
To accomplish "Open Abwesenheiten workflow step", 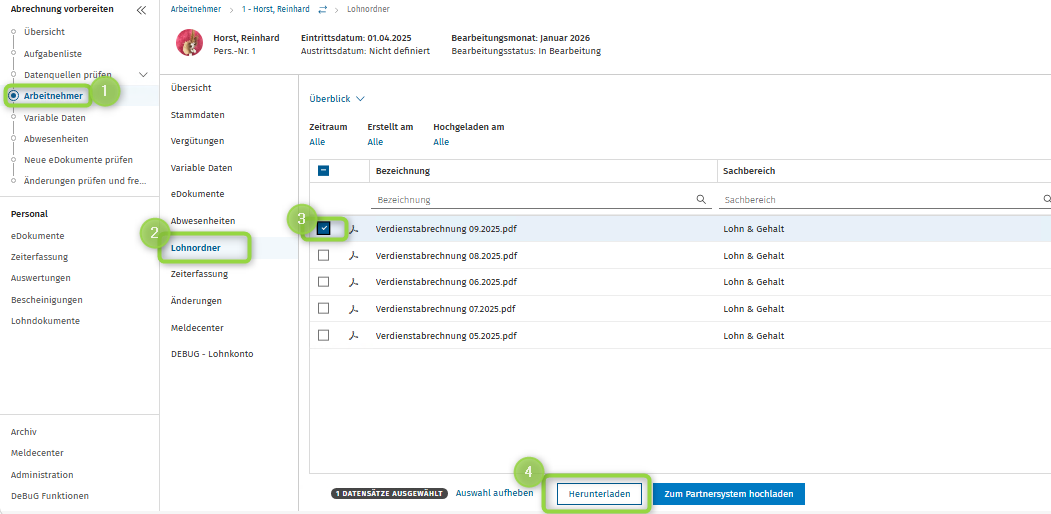I will (56, 139).
